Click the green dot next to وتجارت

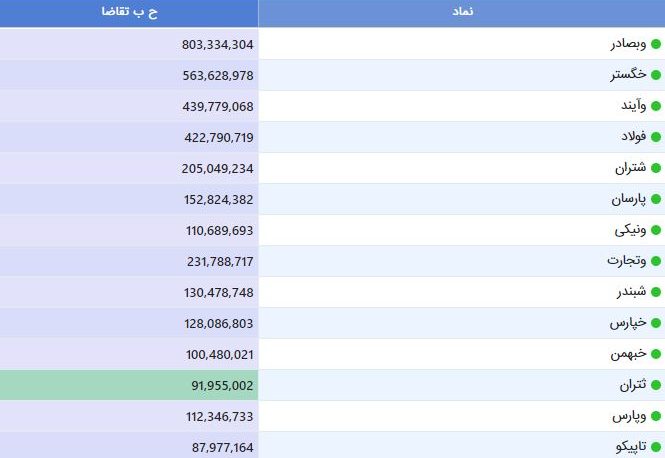pyautogui.click(x=656, y=261)
